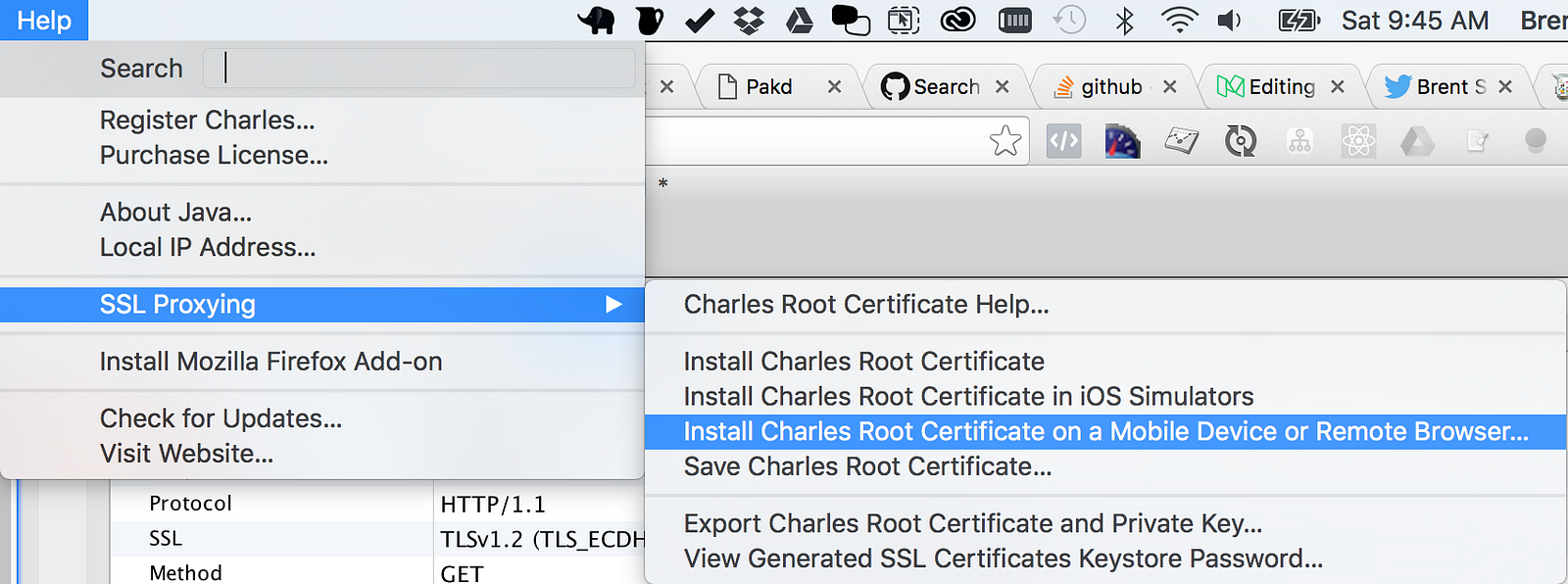Click the screen capture selection icon
Viewport: 1568px width, 584px height.
tap(904, 21)
